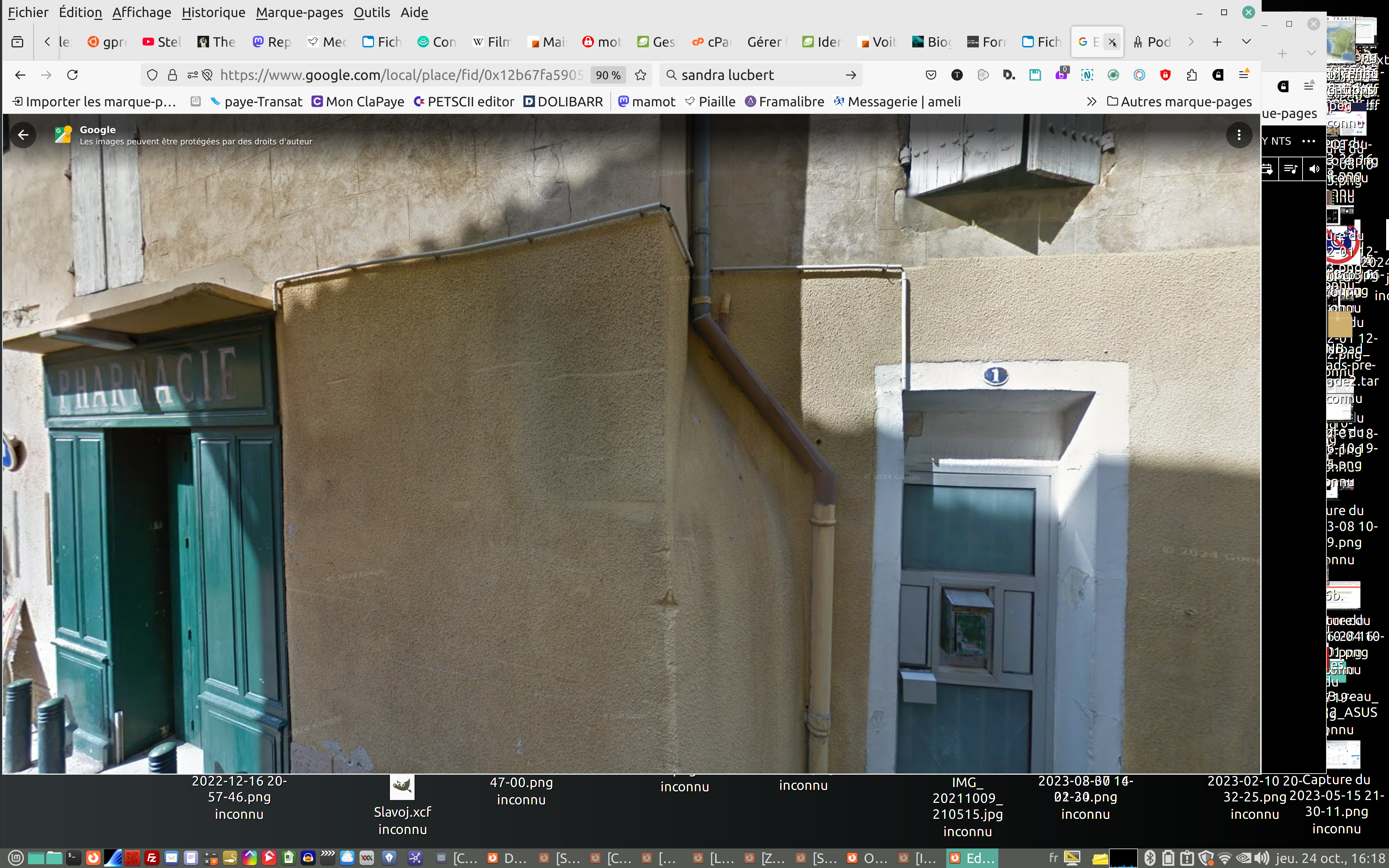Save page to Pocket
Image resolution: width=1389 pixels, height=868 pixels.
pos(930,75)
